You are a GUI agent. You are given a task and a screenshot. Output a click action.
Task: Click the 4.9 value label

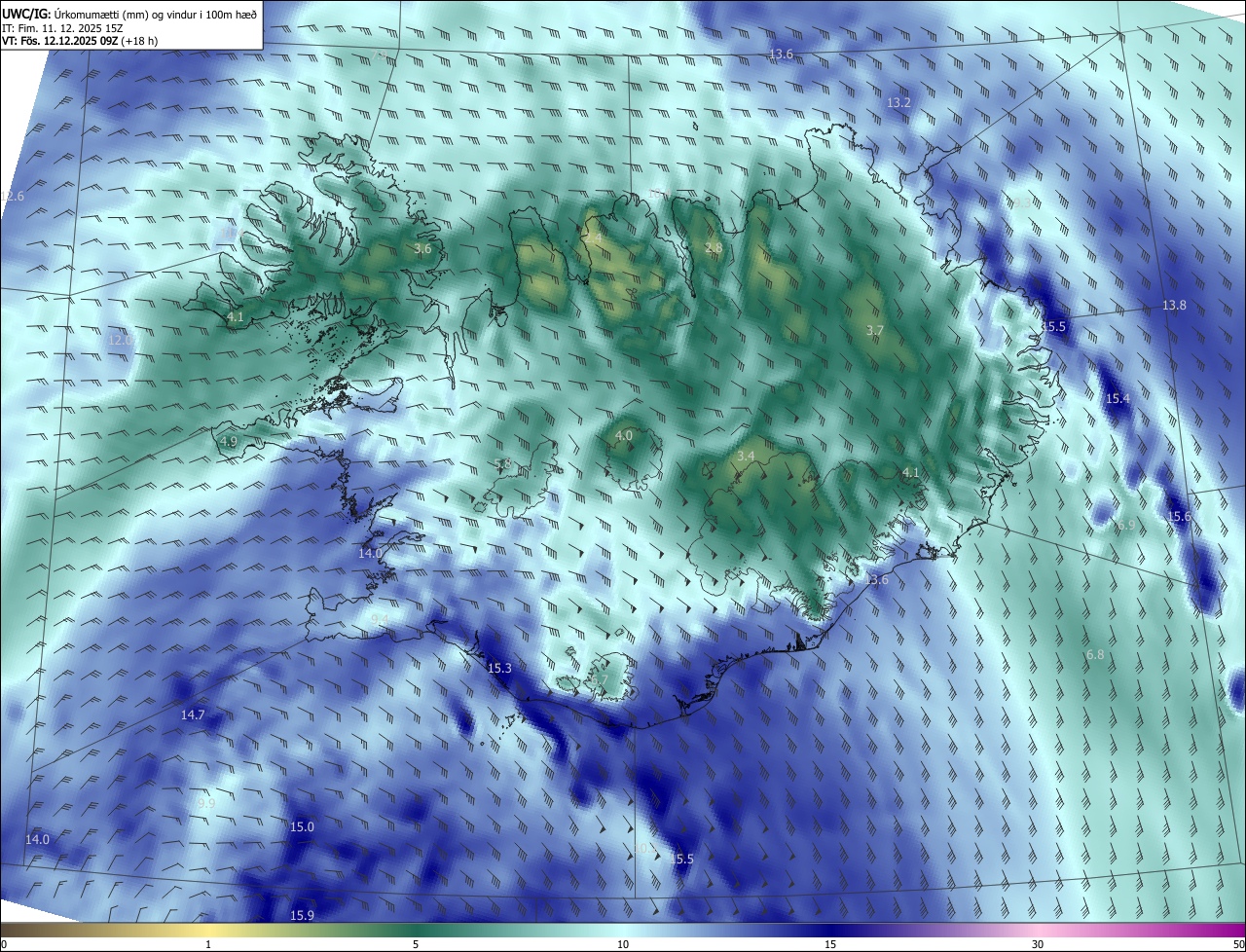tap(229, 441)
